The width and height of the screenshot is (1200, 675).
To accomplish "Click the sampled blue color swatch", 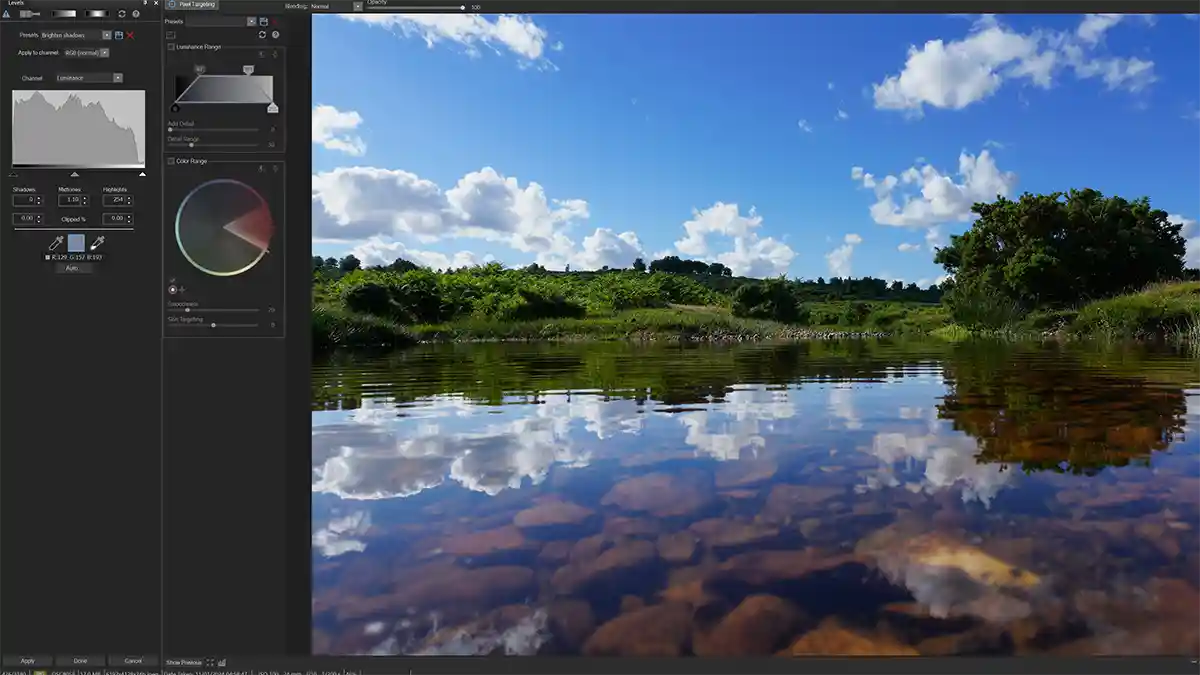I will point(76,243).
